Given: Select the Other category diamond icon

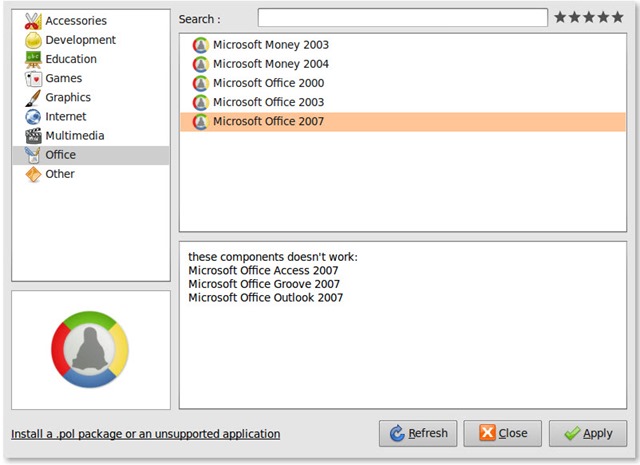Looking at the screenshot, I should tap(33, 174).
